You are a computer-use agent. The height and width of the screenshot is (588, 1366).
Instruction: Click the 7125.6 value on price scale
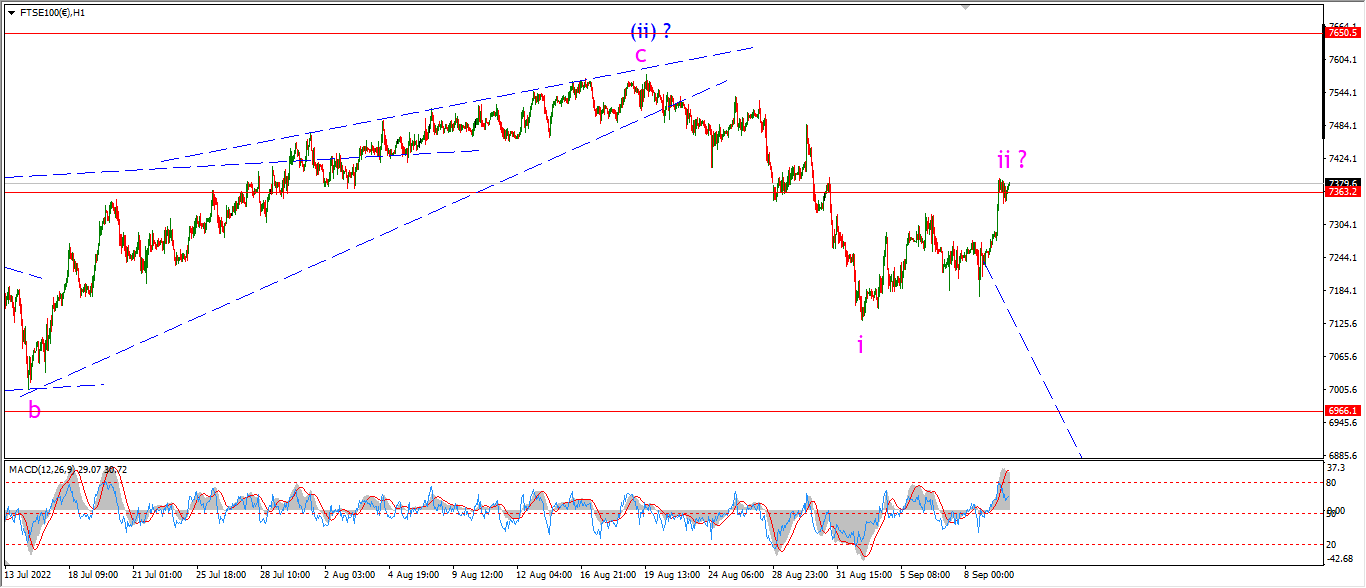1341,323
